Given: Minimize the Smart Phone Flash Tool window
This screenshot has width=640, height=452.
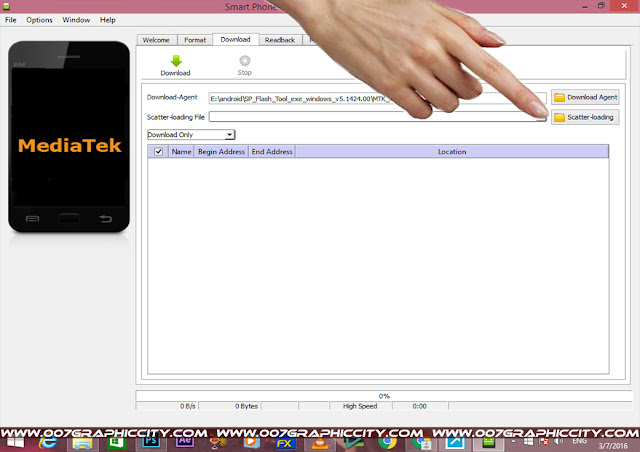Looking at the screenshot, I should click(x=584, y=7).
